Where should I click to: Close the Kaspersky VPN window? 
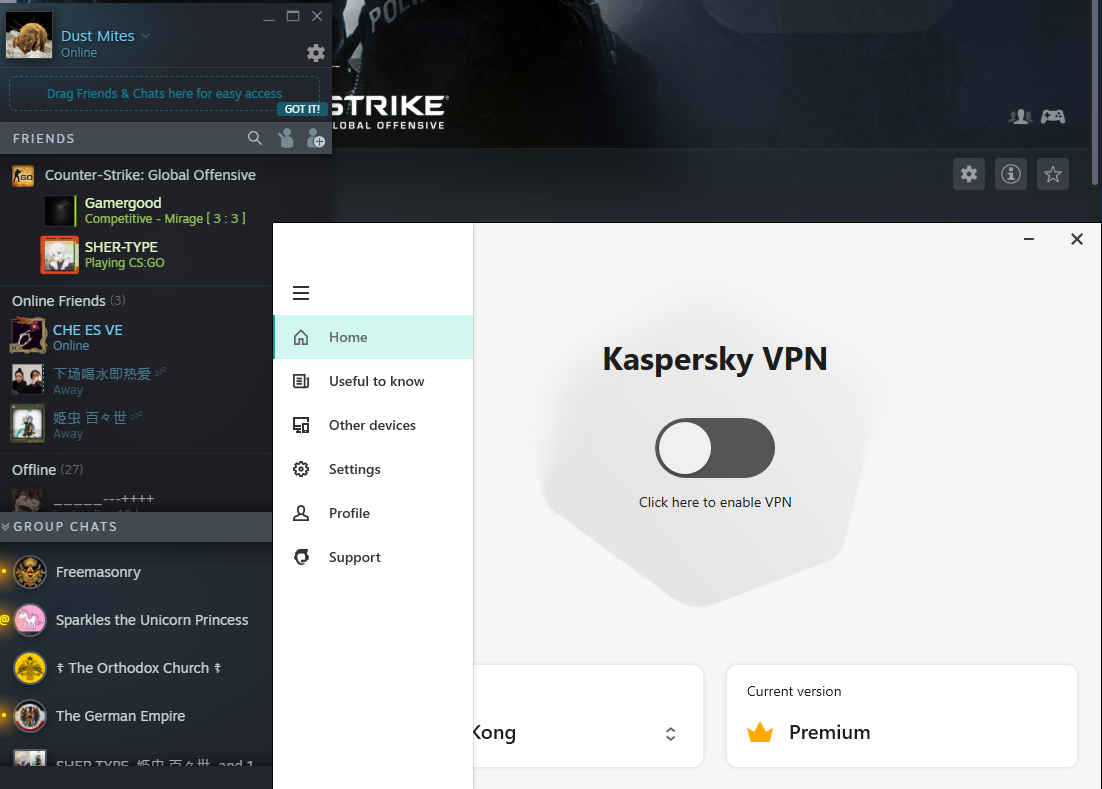pos(1077,240)
